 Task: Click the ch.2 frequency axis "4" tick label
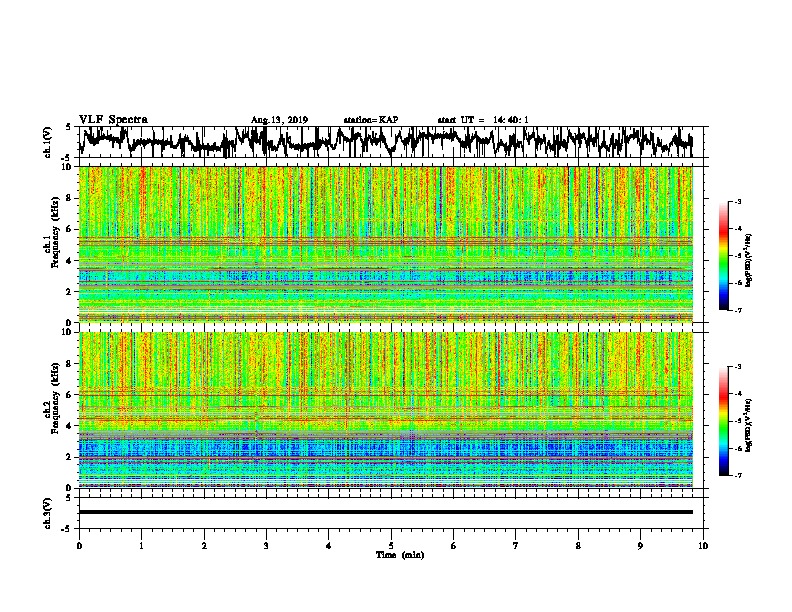[70, 426]
